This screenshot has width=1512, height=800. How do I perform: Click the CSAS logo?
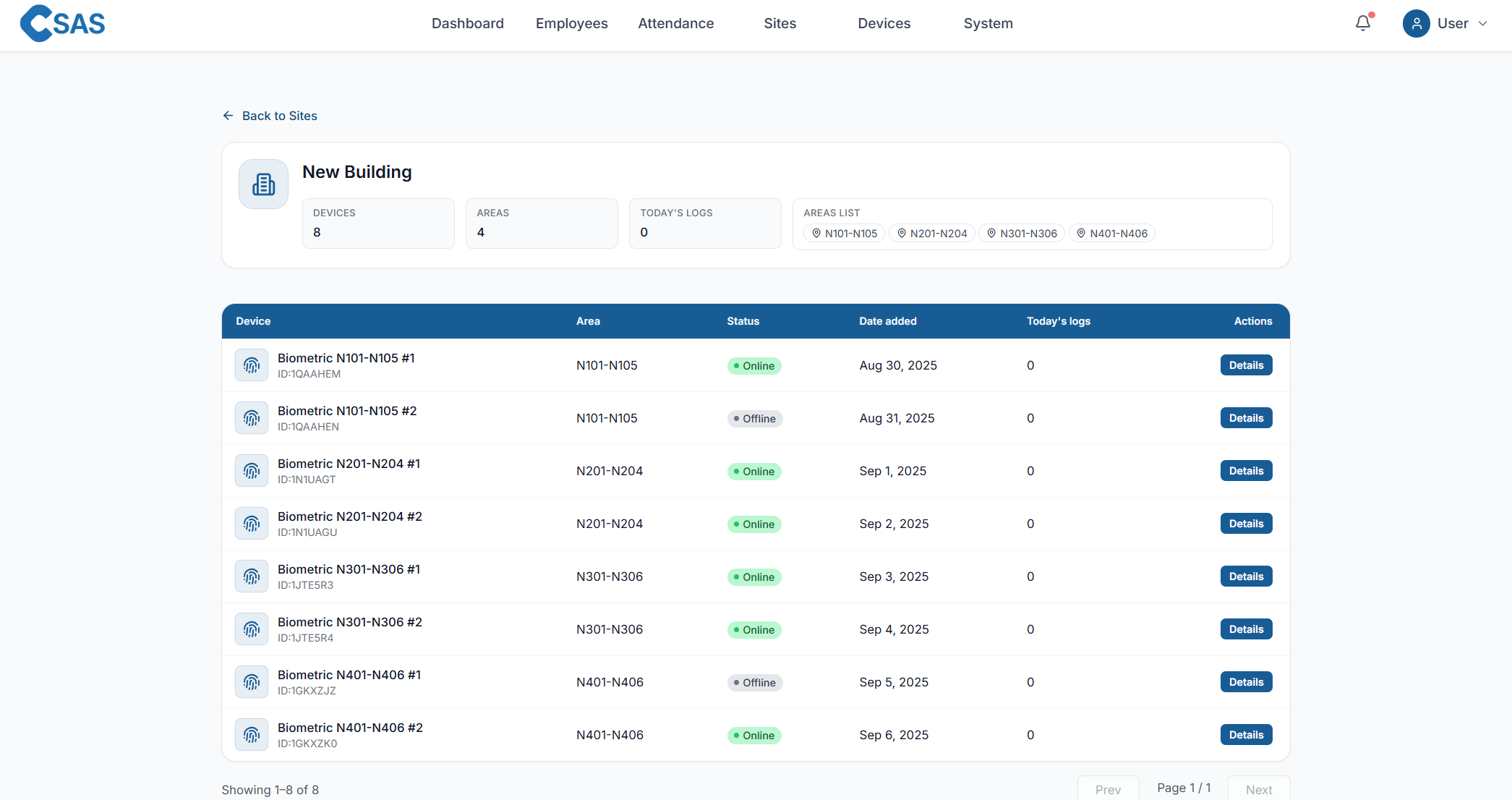click(x=63, y=24)
